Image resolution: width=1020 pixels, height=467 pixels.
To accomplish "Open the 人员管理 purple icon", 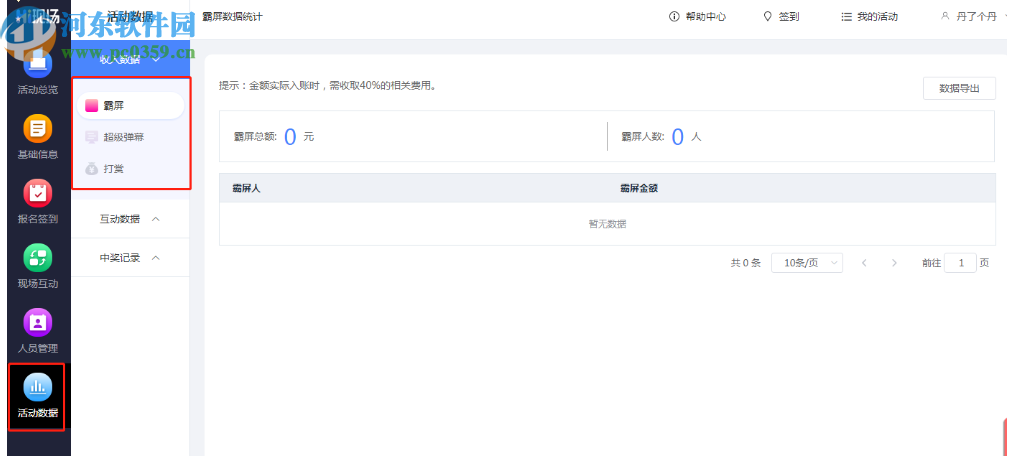I will (x=38, y=322).
